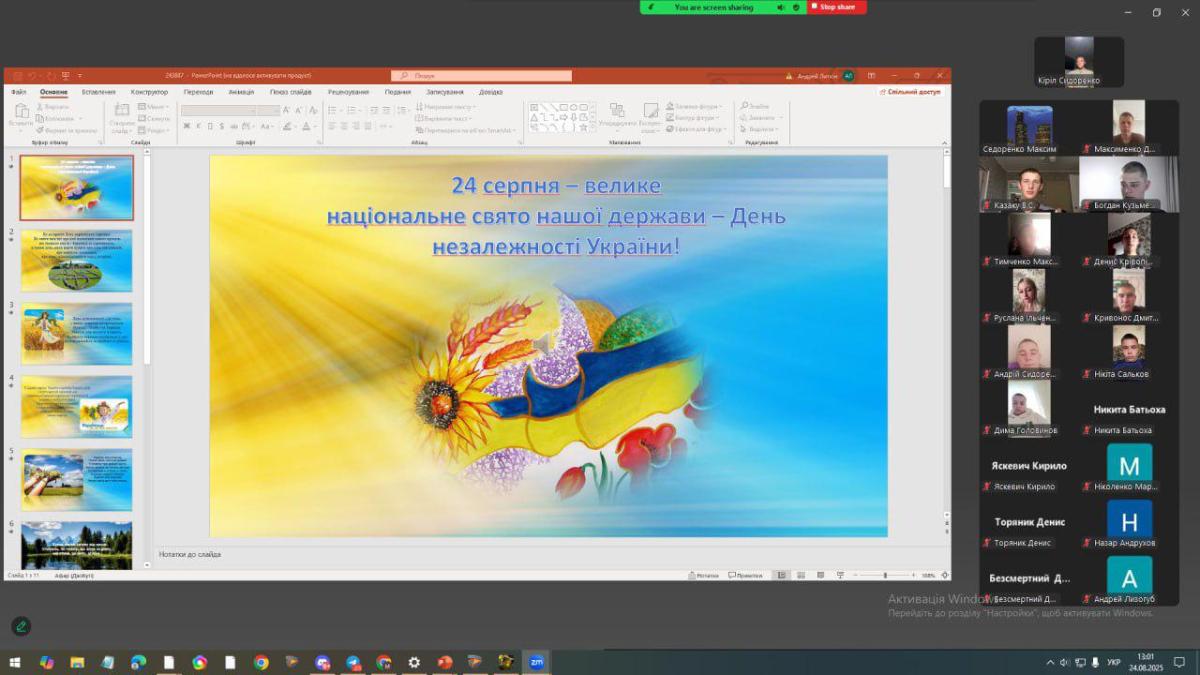Viewport: 1200px width, 675px height.
Task: Open Zoom from the Windows taskbar
Action: [536, 662]
